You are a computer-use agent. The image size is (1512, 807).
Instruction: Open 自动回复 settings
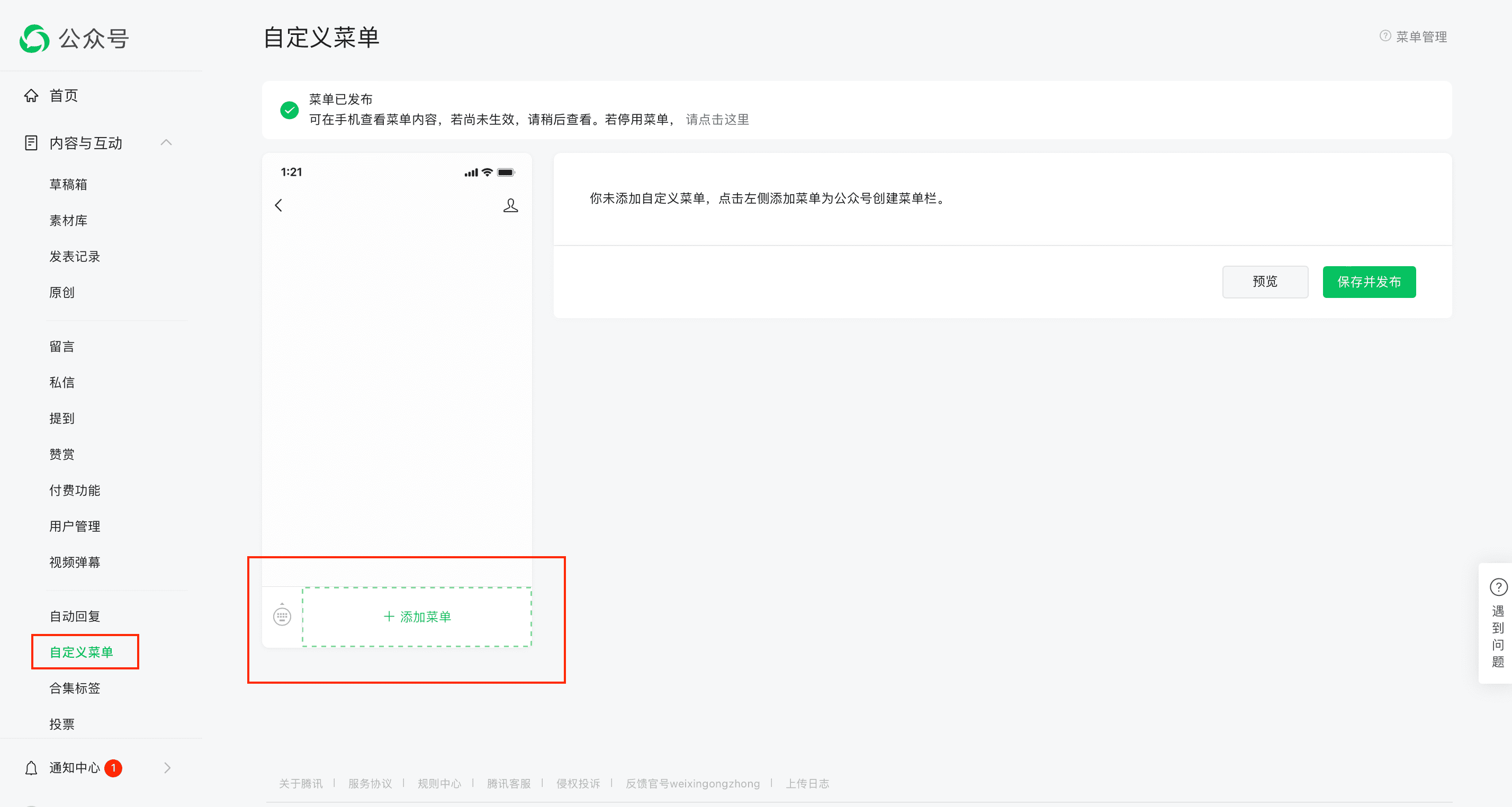(x=75, y=616)
